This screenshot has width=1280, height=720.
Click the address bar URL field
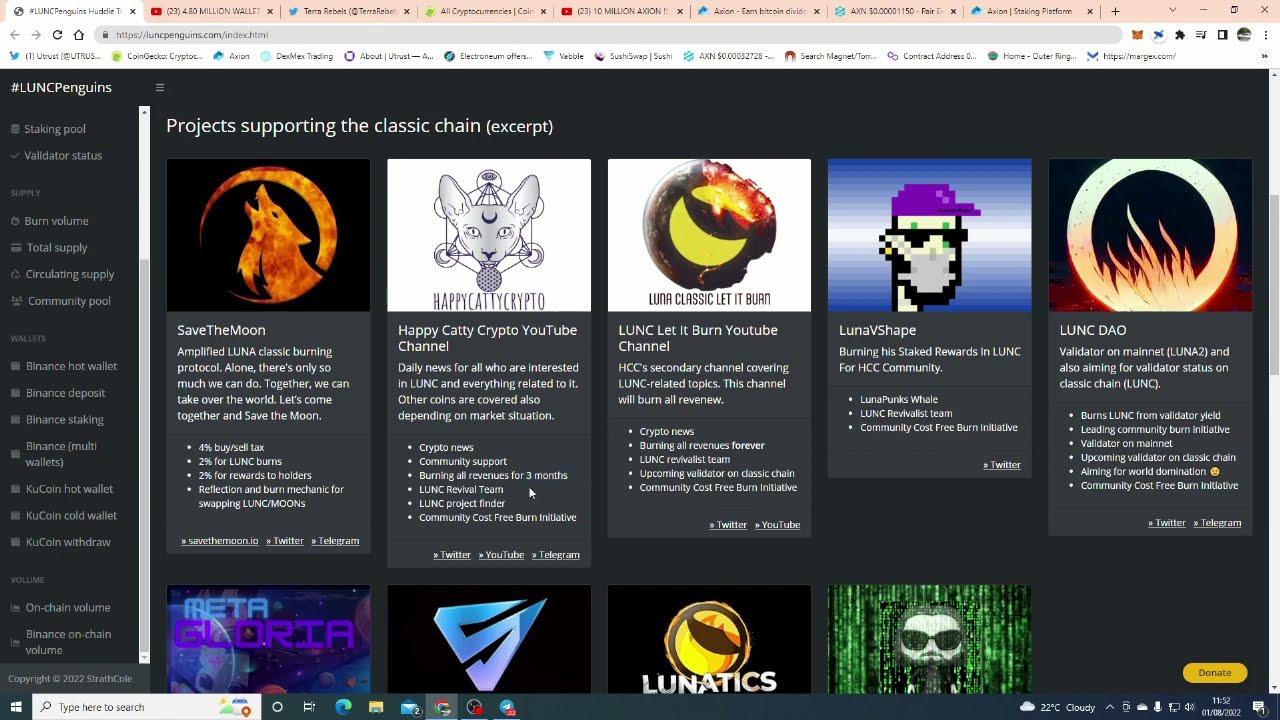click(610, 34)
